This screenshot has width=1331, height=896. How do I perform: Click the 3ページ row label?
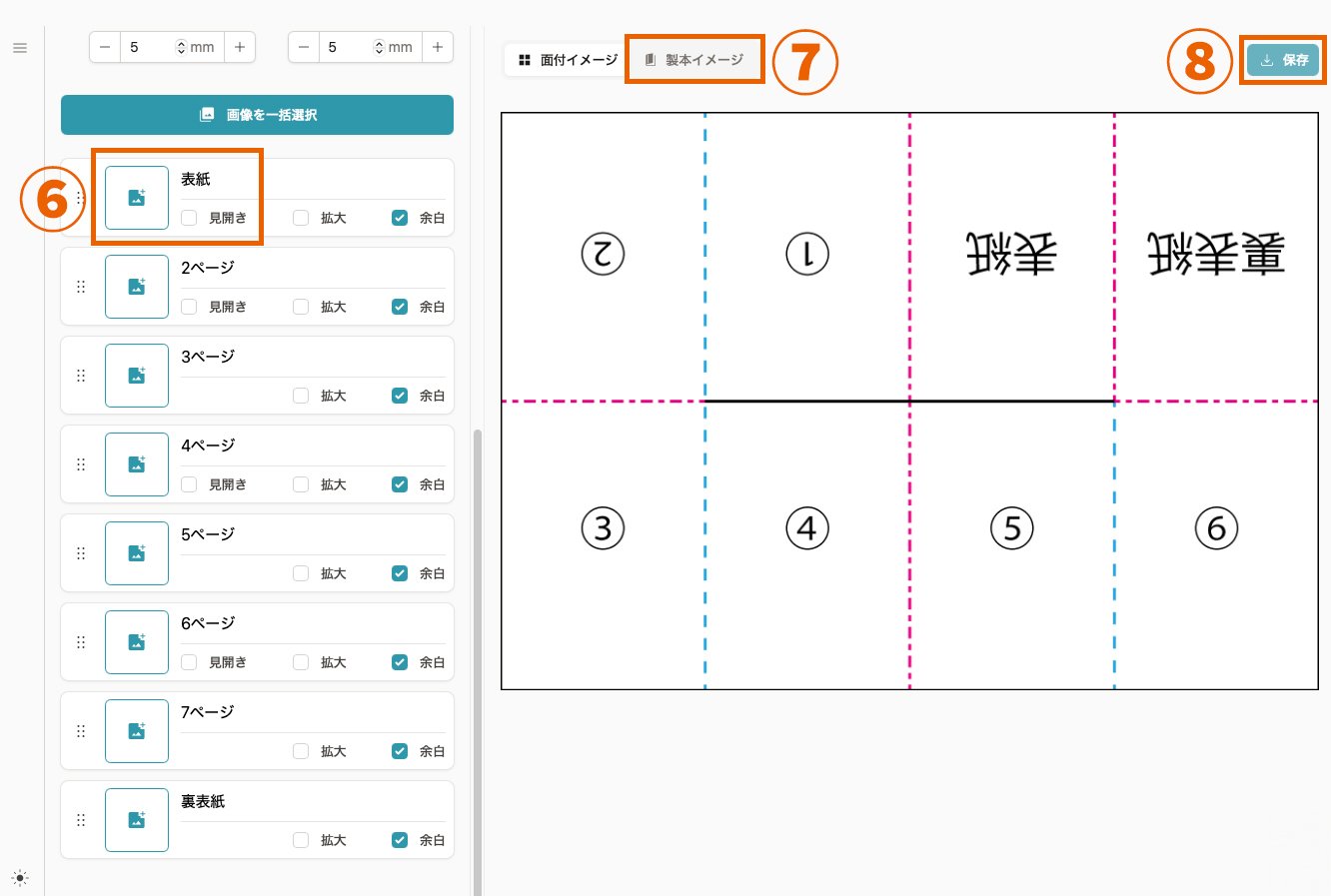pos(208,357)
